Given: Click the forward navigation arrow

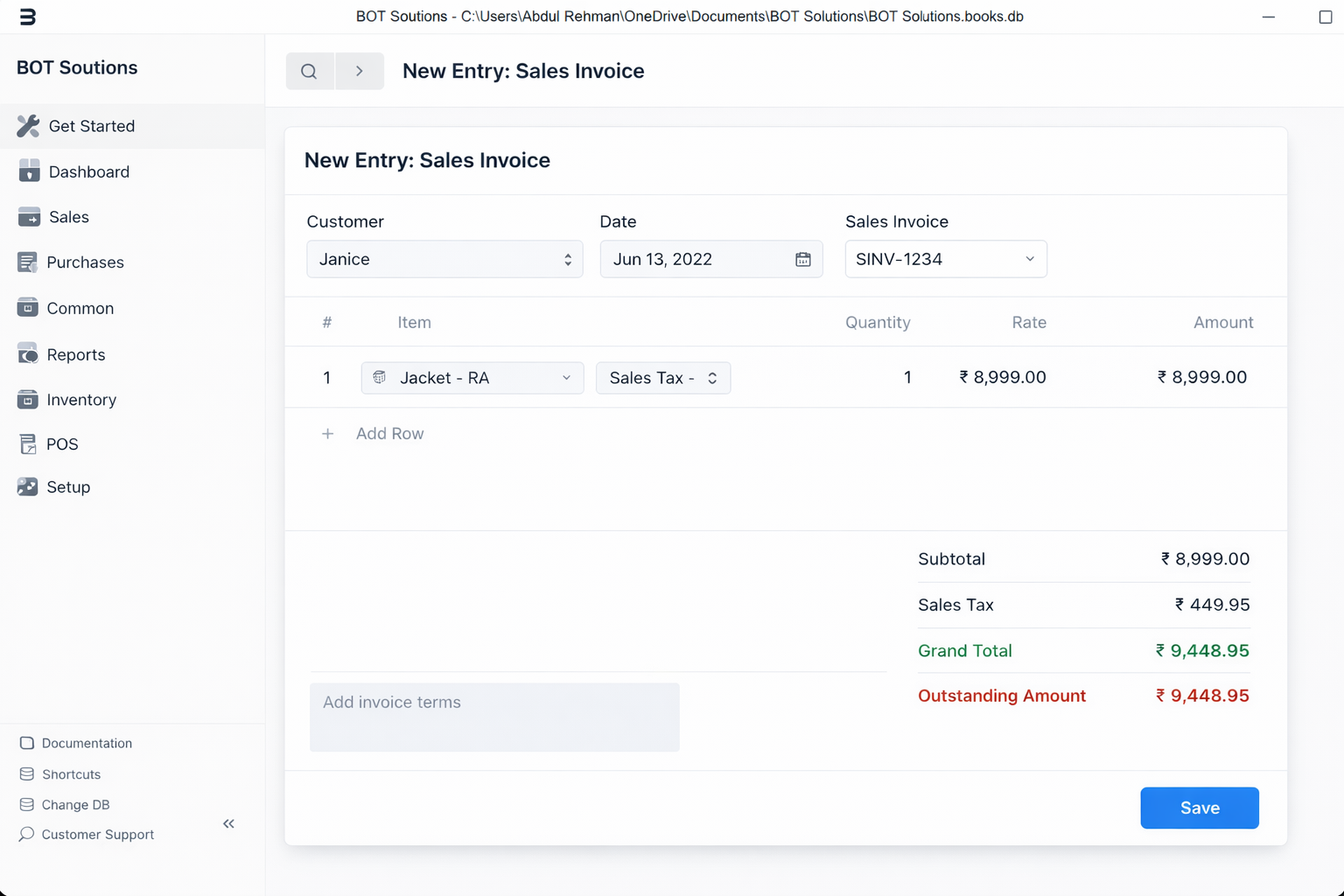Looking at the screenshot, I should tap(360, 72).
